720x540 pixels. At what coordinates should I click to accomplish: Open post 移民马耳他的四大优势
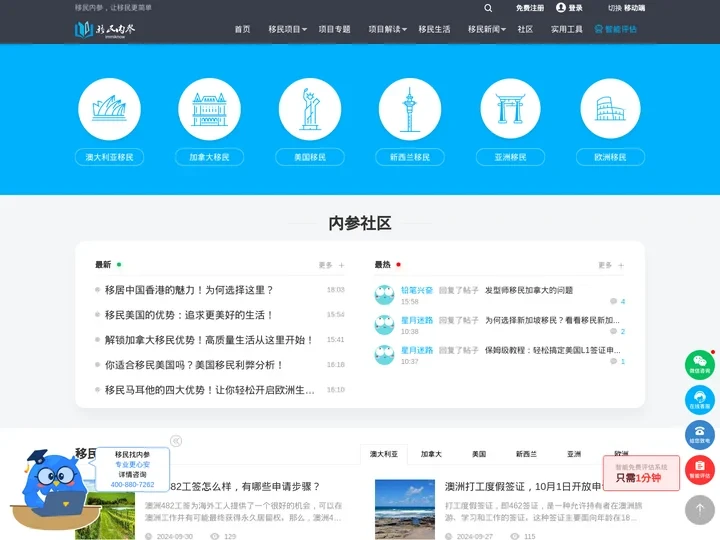pyautogui.click(x=210, y=390)
